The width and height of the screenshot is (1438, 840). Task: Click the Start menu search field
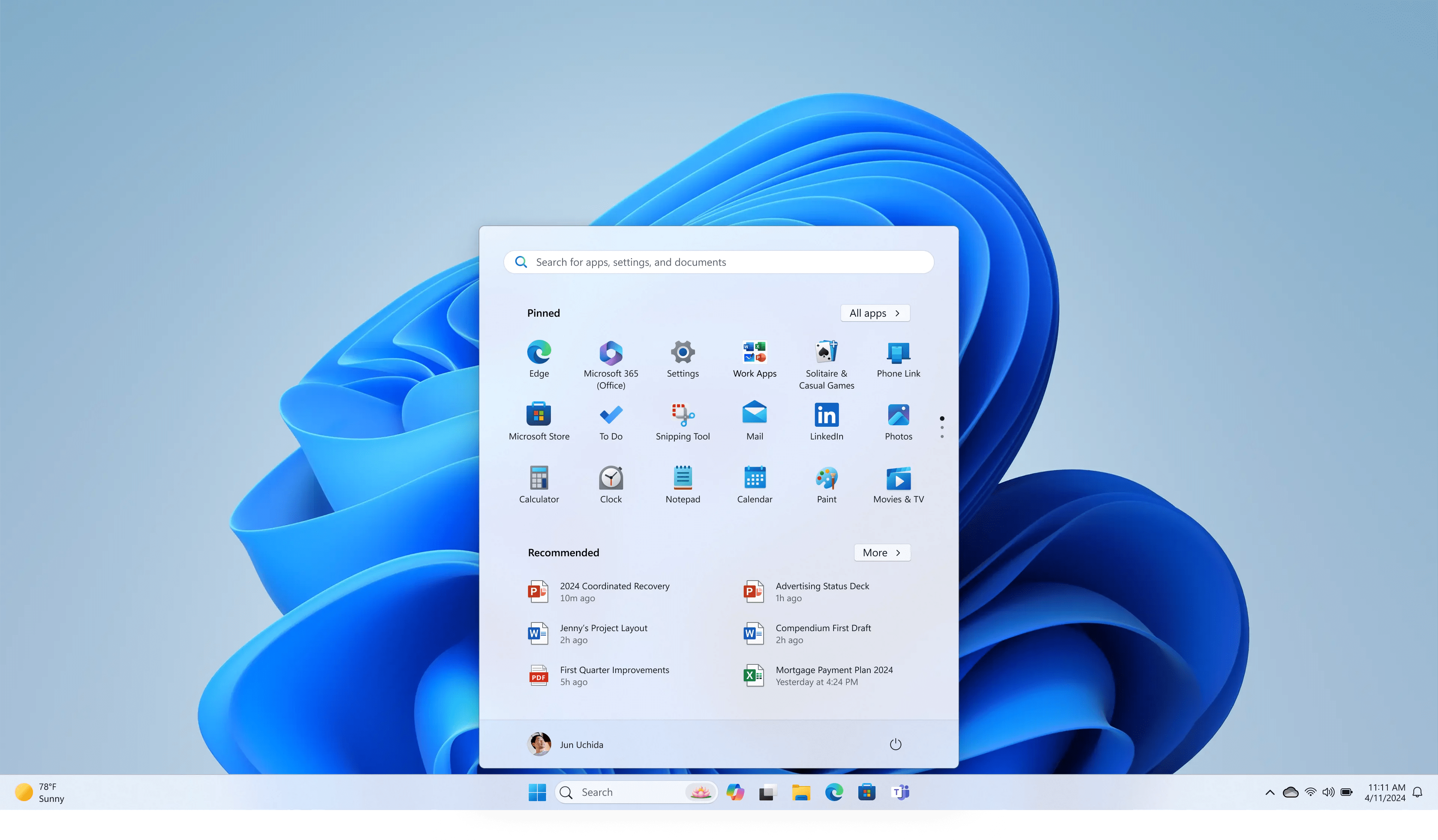pos(718,262)
